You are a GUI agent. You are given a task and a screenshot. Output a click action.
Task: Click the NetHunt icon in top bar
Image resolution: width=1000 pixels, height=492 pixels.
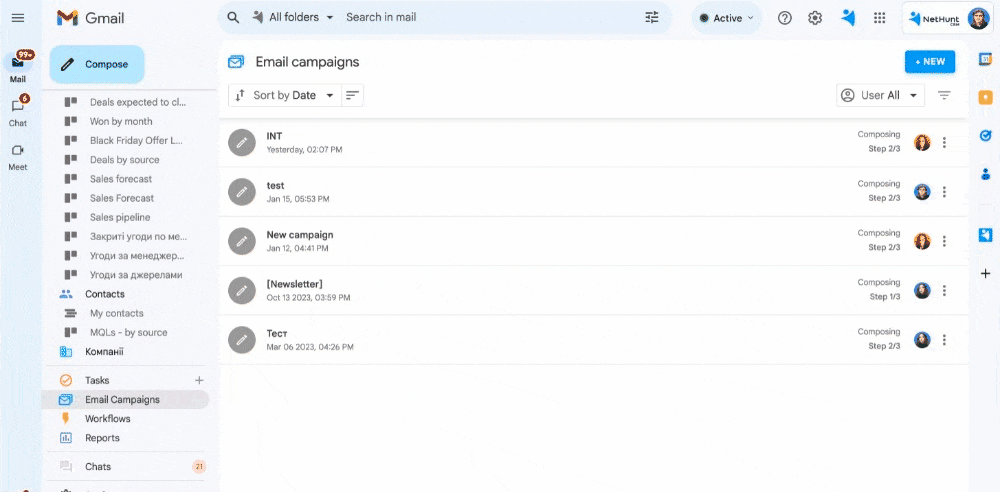point(848,18)
